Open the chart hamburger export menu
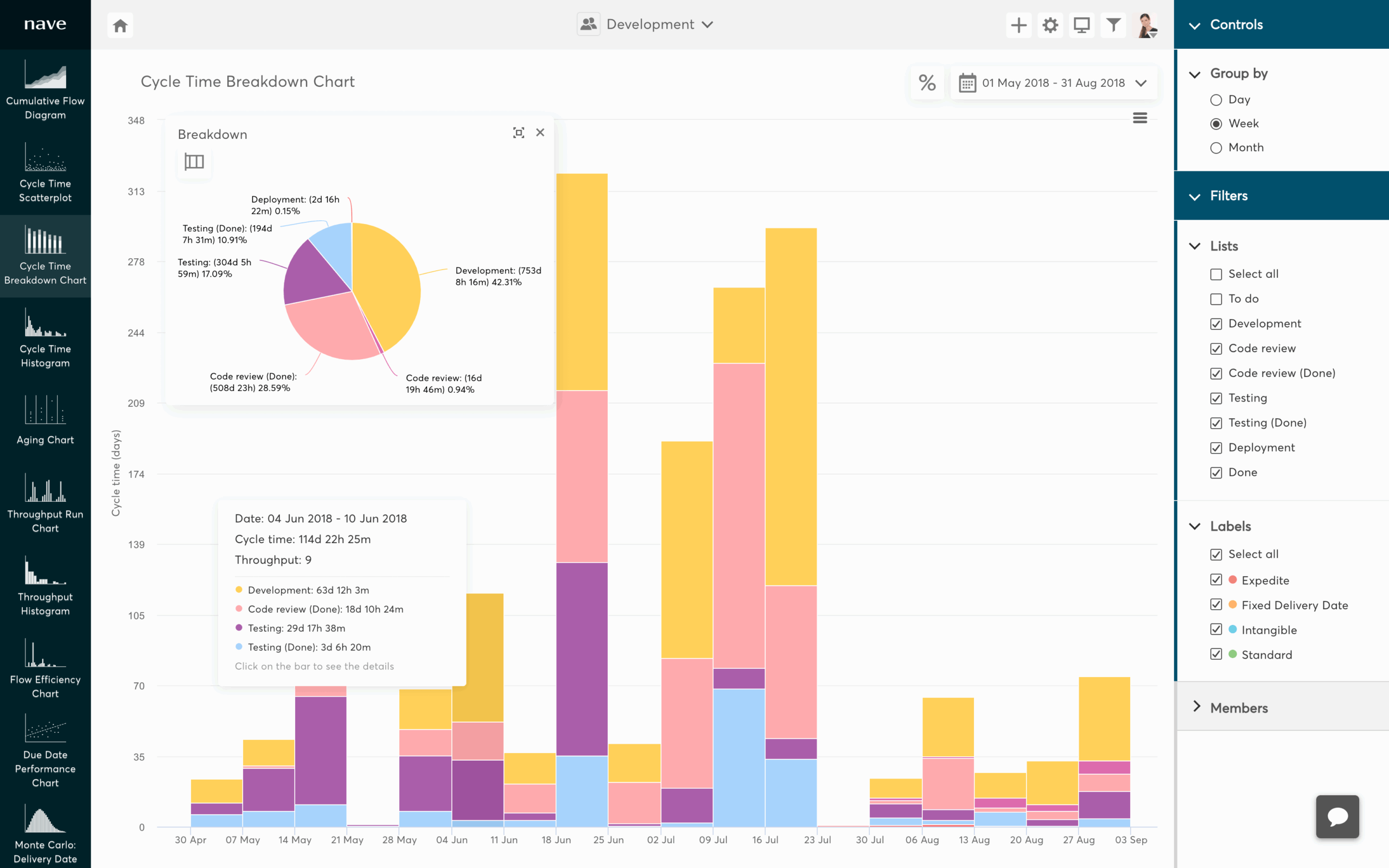1389x868 pixels. 1139,118
